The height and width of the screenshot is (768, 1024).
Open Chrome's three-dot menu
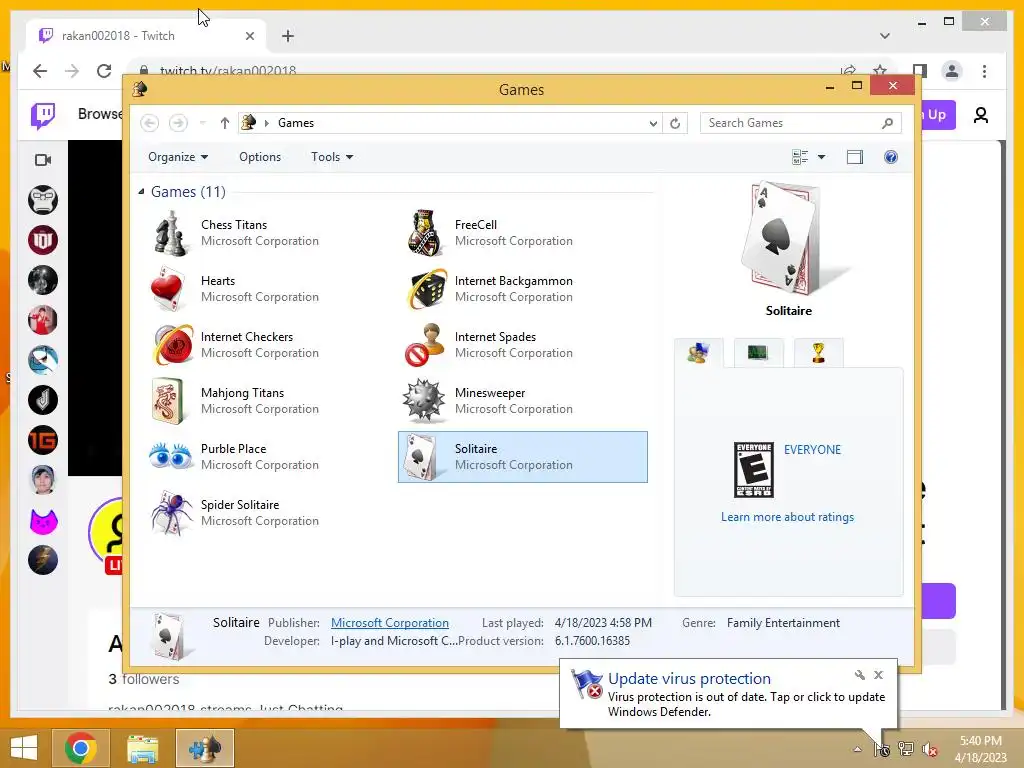point(984,71)
